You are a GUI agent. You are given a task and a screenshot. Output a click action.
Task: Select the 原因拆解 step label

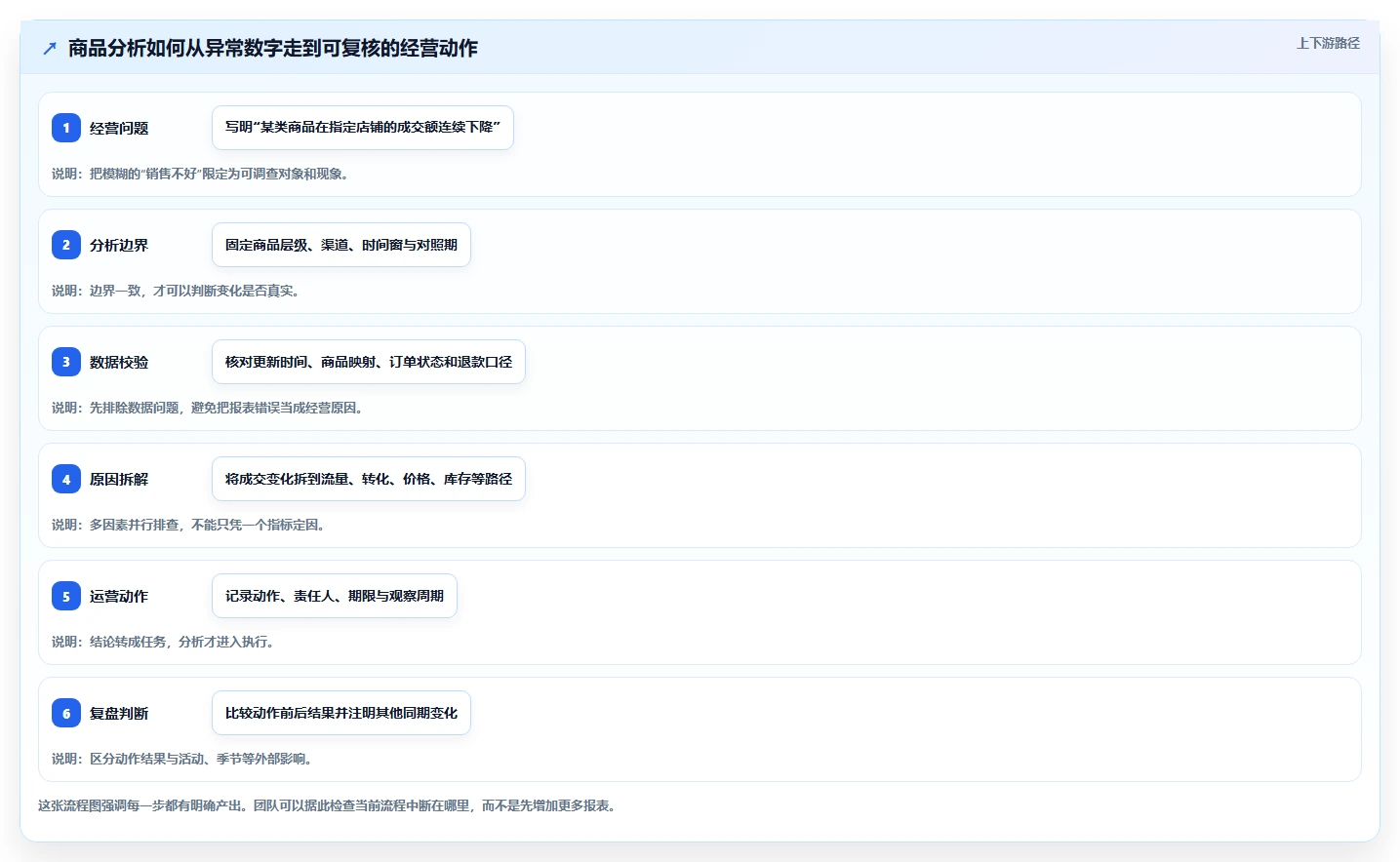pyautogui.click(x=119, y=479)
